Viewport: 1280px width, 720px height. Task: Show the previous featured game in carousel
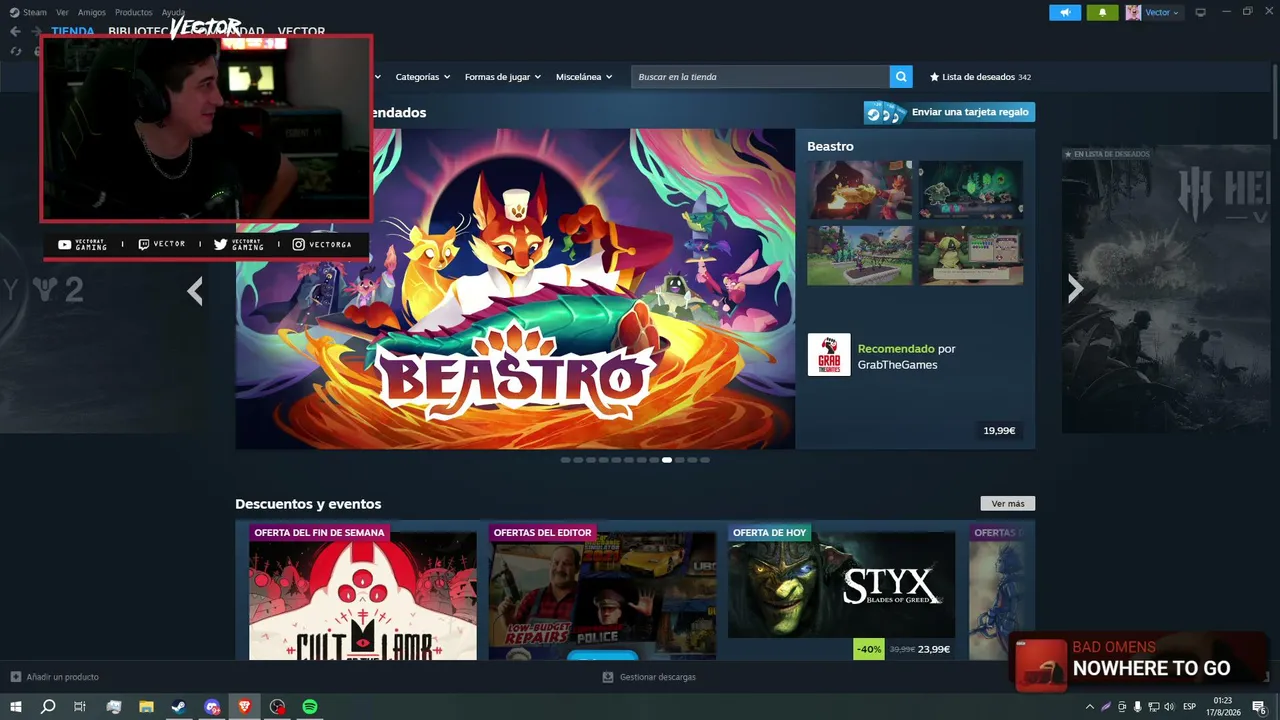coord(195,290)
